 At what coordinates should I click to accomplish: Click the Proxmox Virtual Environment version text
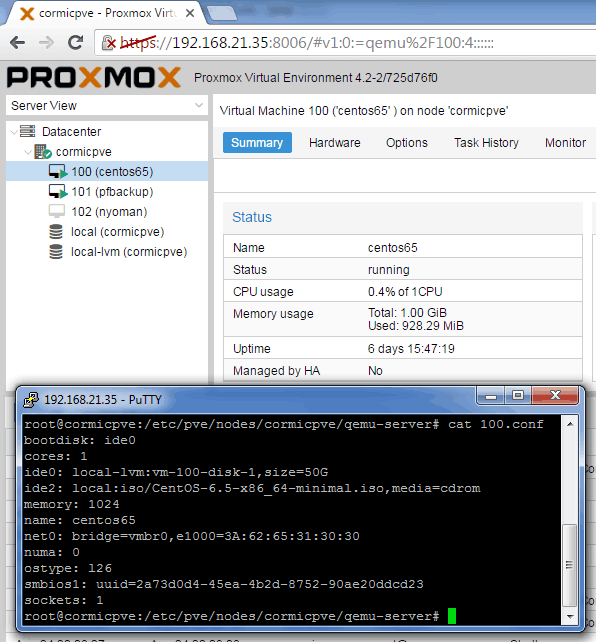[316, 78]
